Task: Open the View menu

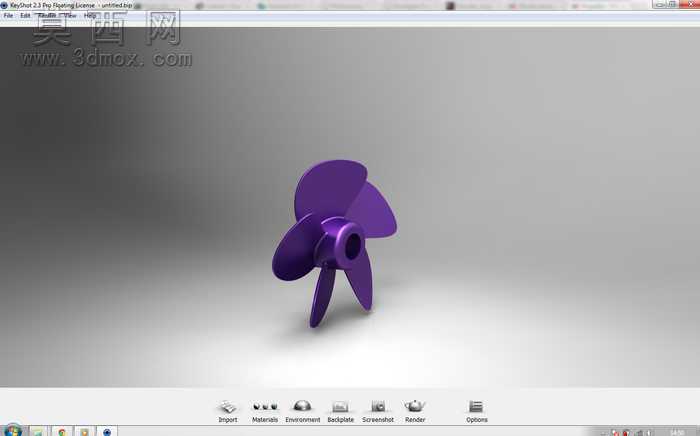Action: 70,15
